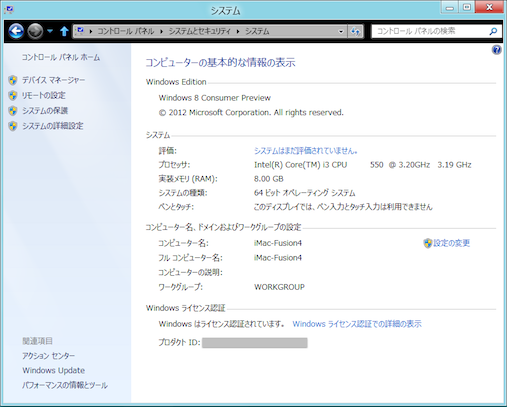Open パフォーマンスの情報とツール link
The height and width of the screenshot is (407, 507).
tap(65, 385)
